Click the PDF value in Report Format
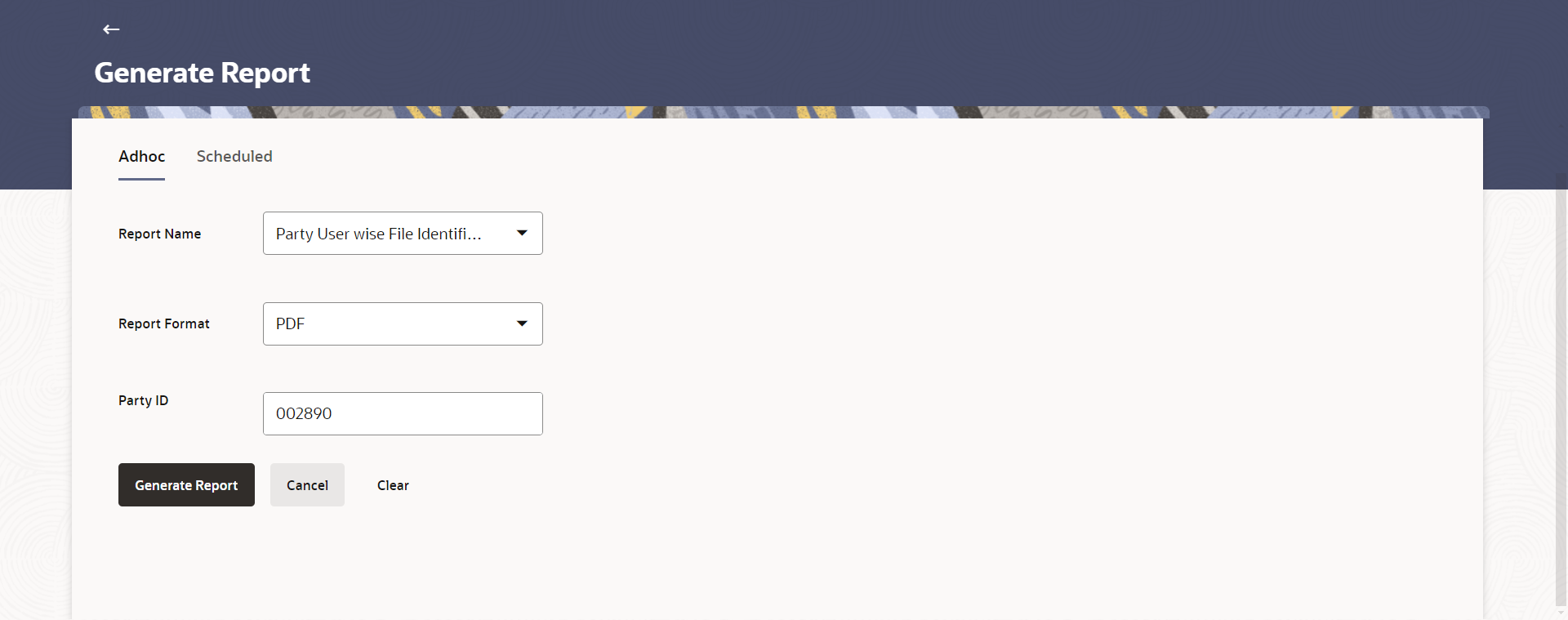This screenshot has width=1568, height=620. 290,323
